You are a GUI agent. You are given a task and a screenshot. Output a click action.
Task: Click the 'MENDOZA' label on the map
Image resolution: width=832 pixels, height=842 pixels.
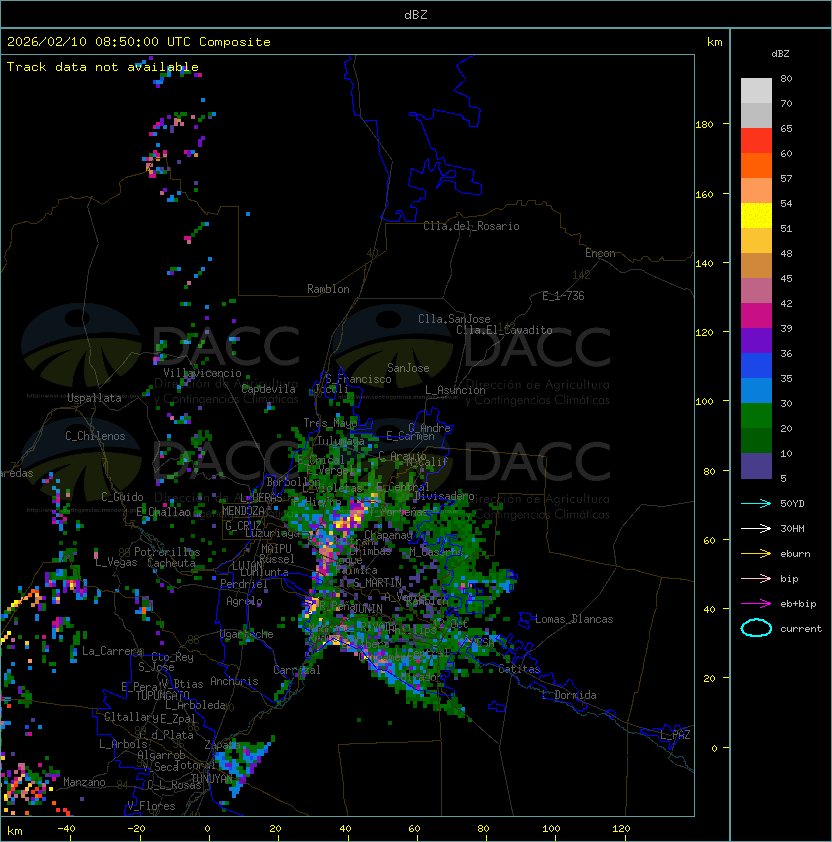click(243, 511)
